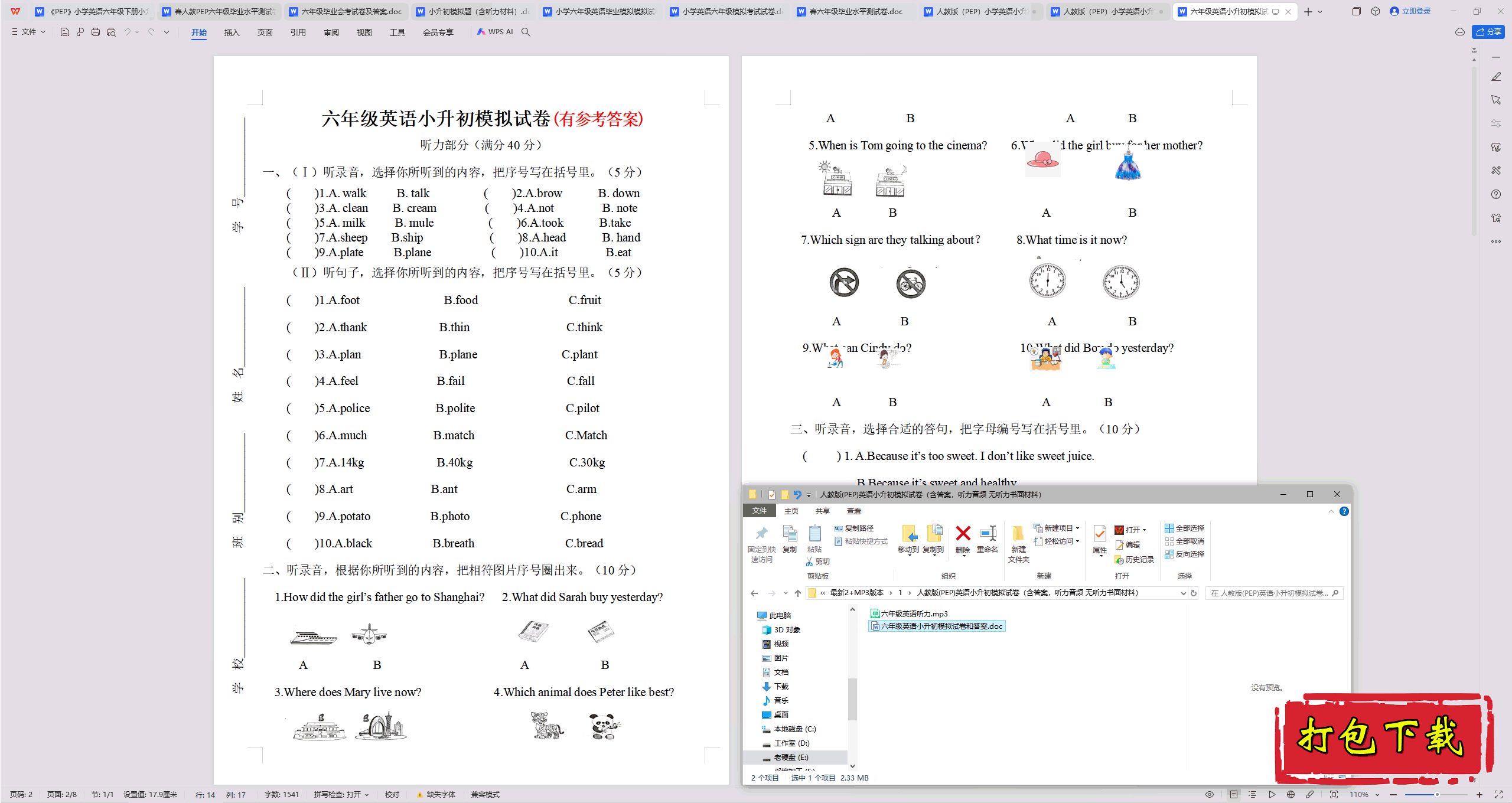The width and height of the screenshot is (1512, 803).
Task: Add a new document tab with plus icon
Action: point(1308,11)
